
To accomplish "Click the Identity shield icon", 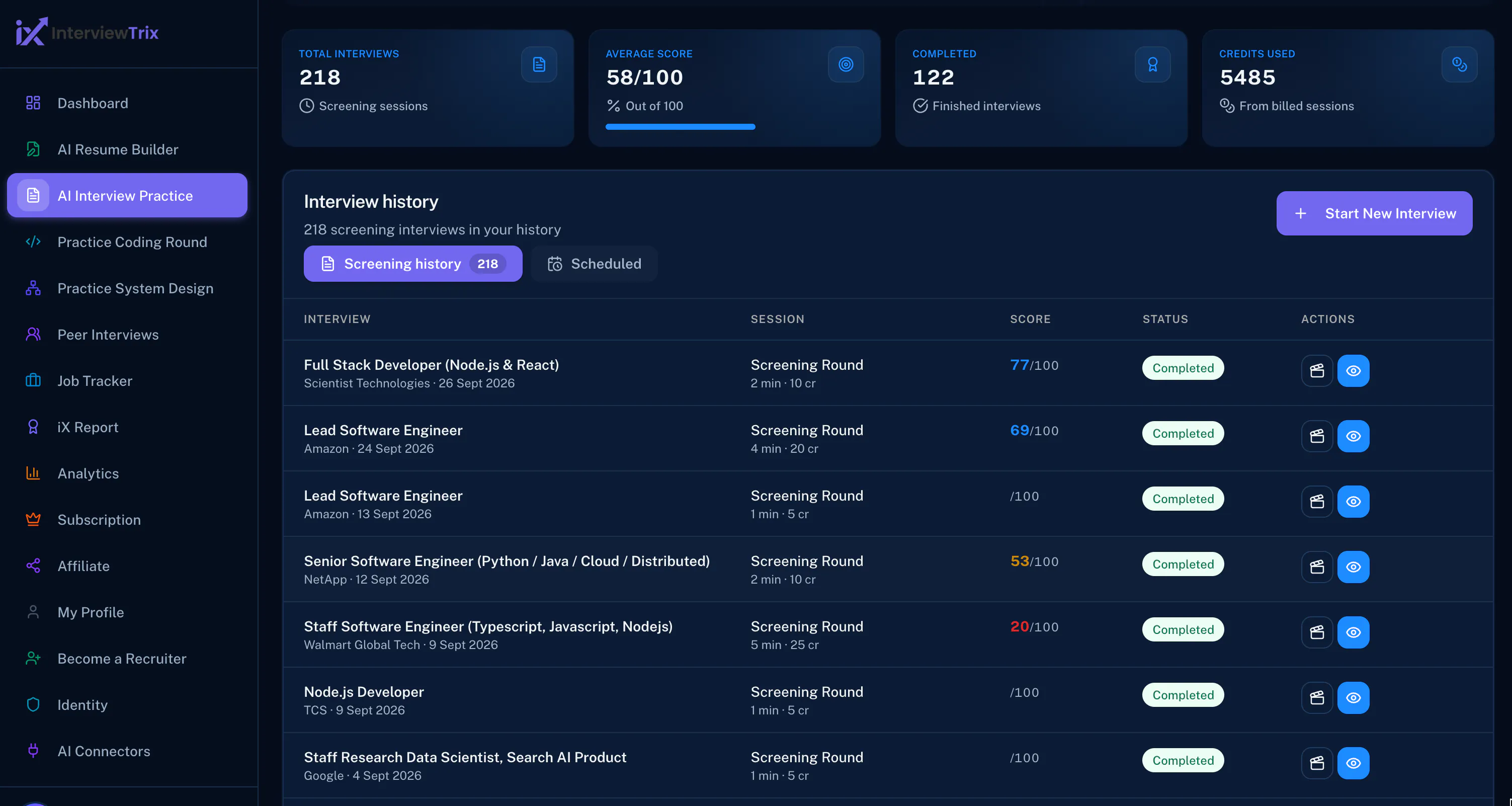I will point(34,704).
